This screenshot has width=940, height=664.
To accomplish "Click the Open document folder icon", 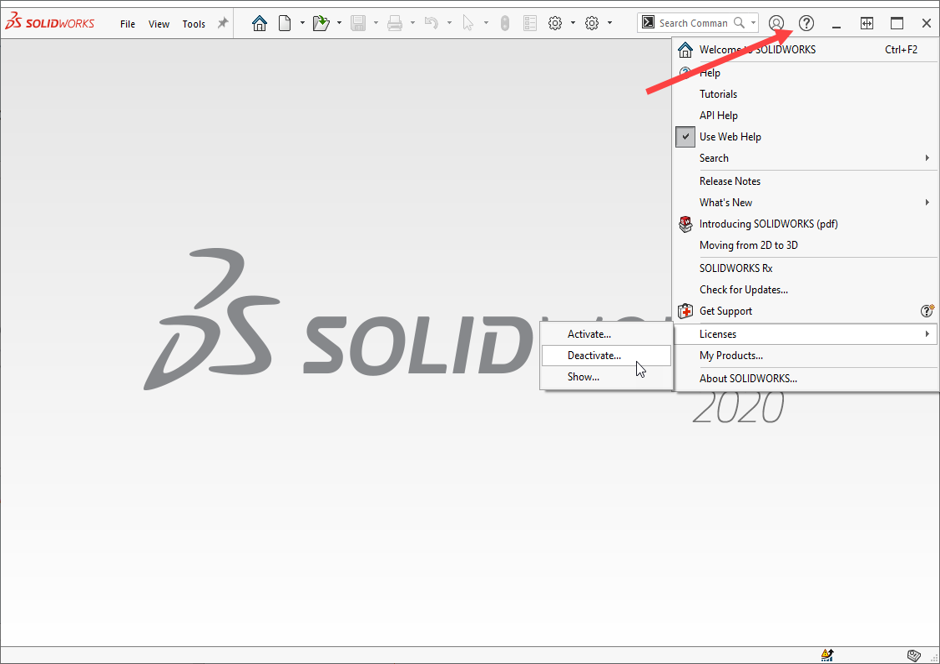I will point(321,23).
